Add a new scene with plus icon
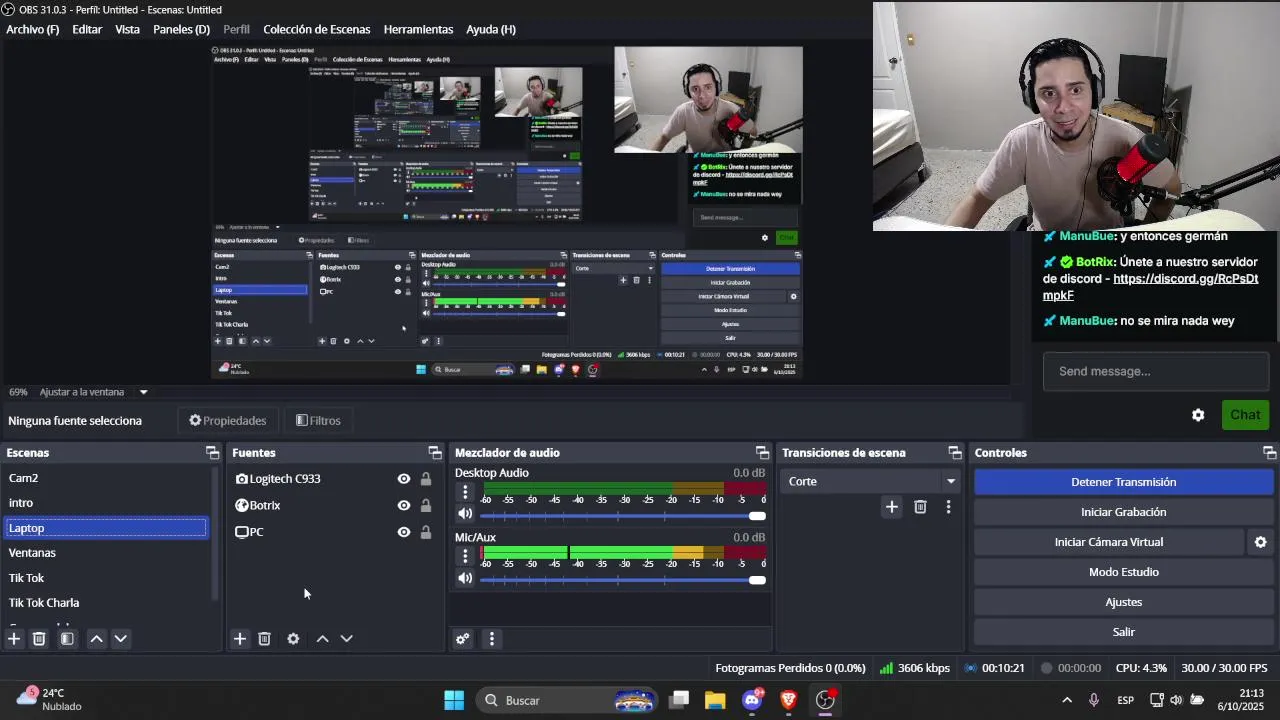This screenshot has width=1280, height=720. 14,638
